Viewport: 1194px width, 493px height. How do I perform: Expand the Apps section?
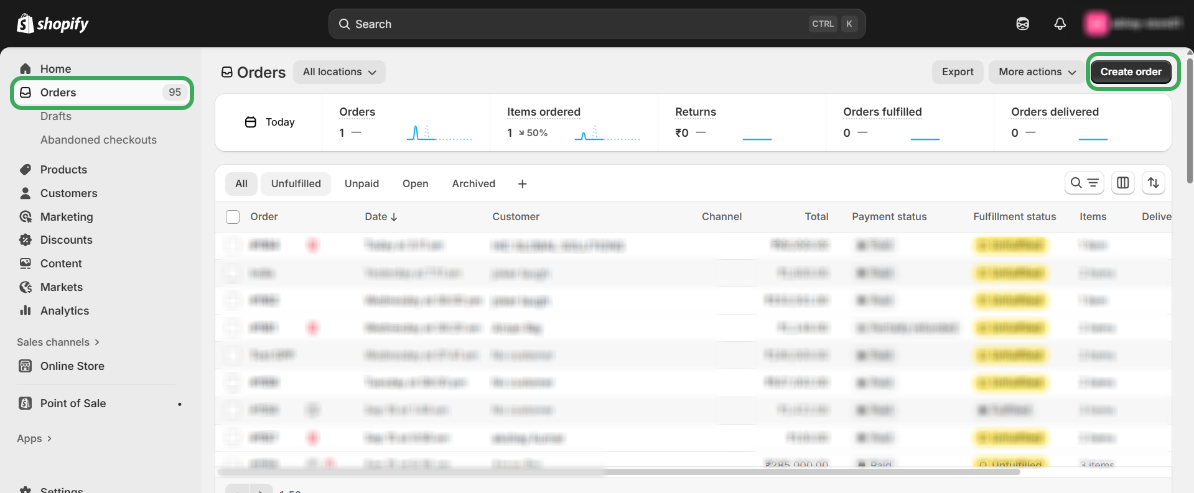(34, 439)
